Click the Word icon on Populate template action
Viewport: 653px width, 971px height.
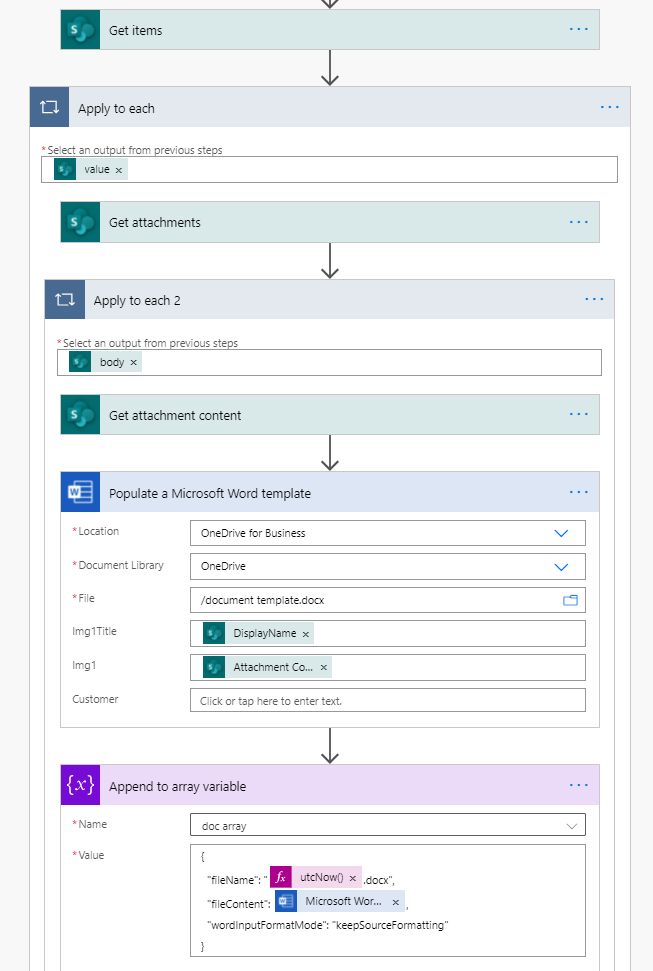click(80, 492)
